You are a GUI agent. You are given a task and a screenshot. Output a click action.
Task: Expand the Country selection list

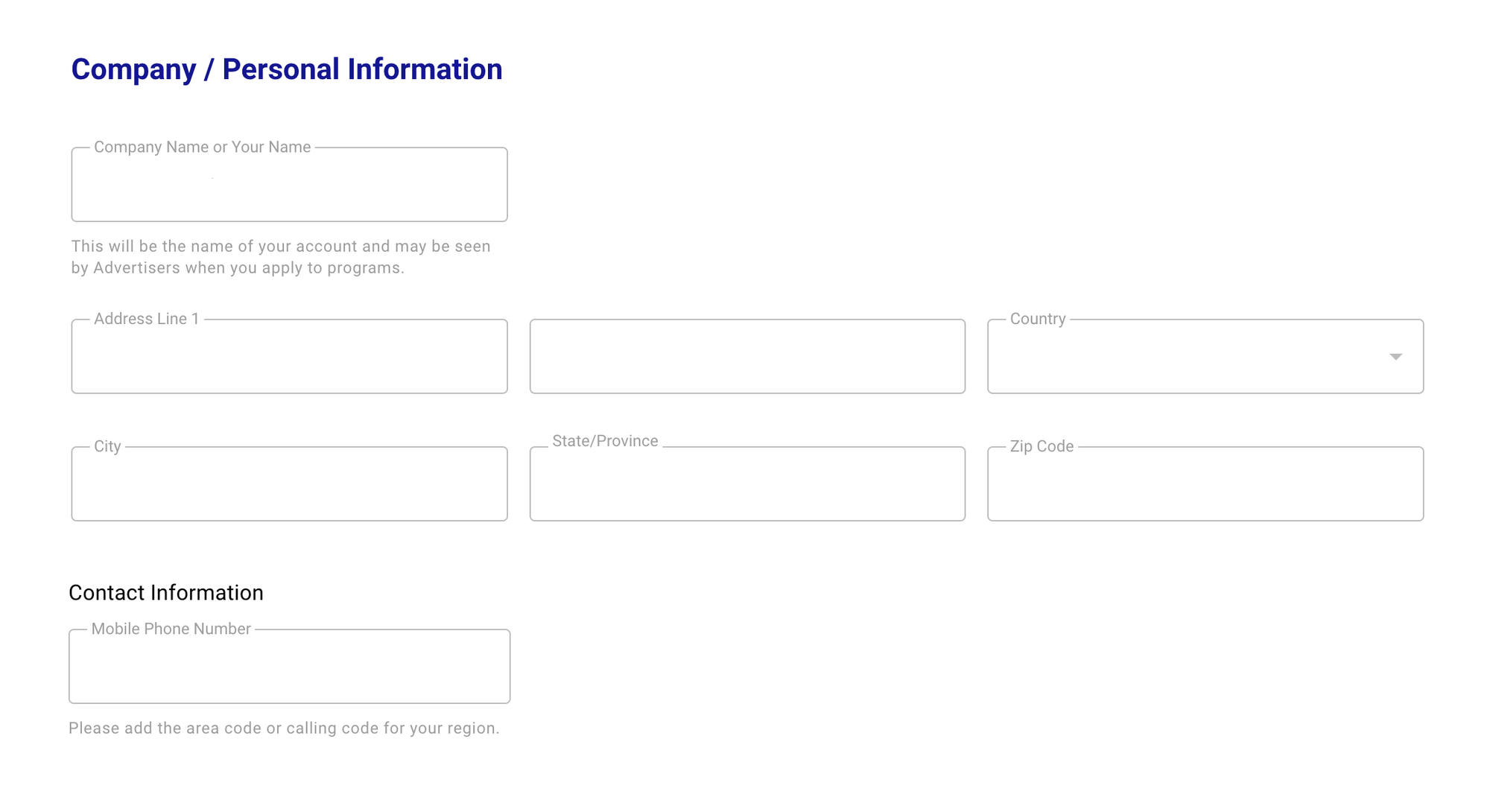point(1205,356)
